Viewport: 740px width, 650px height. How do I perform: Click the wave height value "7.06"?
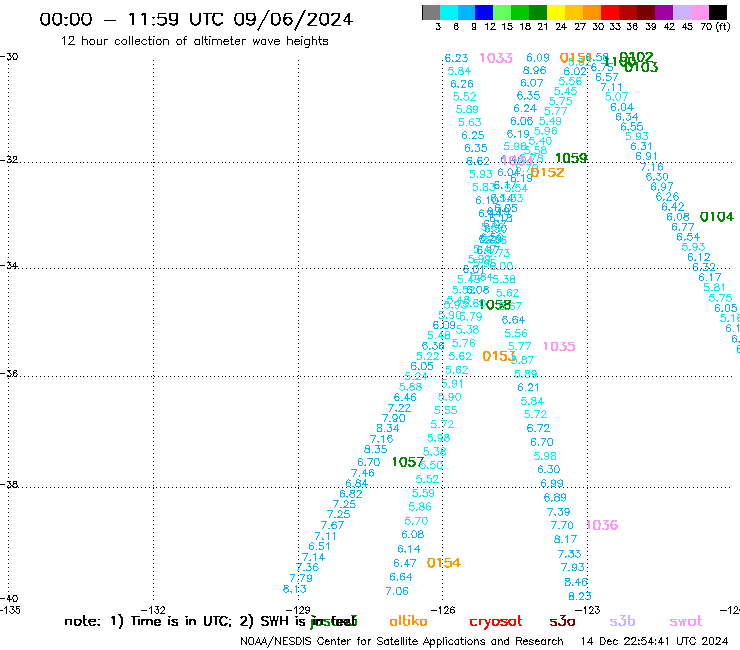pos(397,591)
